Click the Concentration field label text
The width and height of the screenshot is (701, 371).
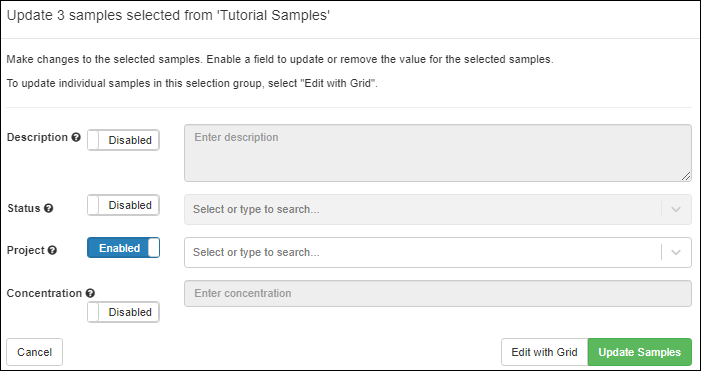tap(44, 293)
